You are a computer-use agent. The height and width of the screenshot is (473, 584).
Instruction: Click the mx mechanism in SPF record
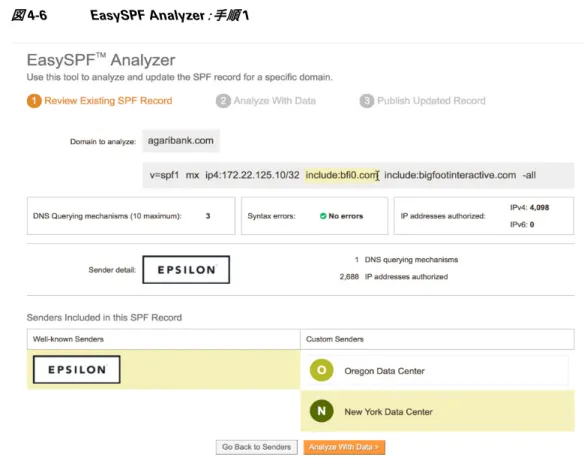pyautogui.click(x=192, y=175)
